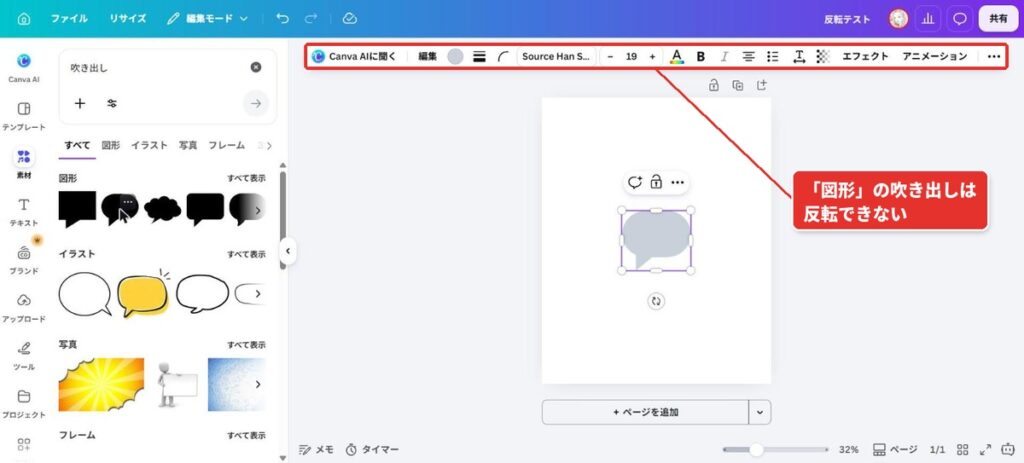Screen dimensions: 1024x463
Task: Show all イラスト results
Action: click(x=246, y=254)
